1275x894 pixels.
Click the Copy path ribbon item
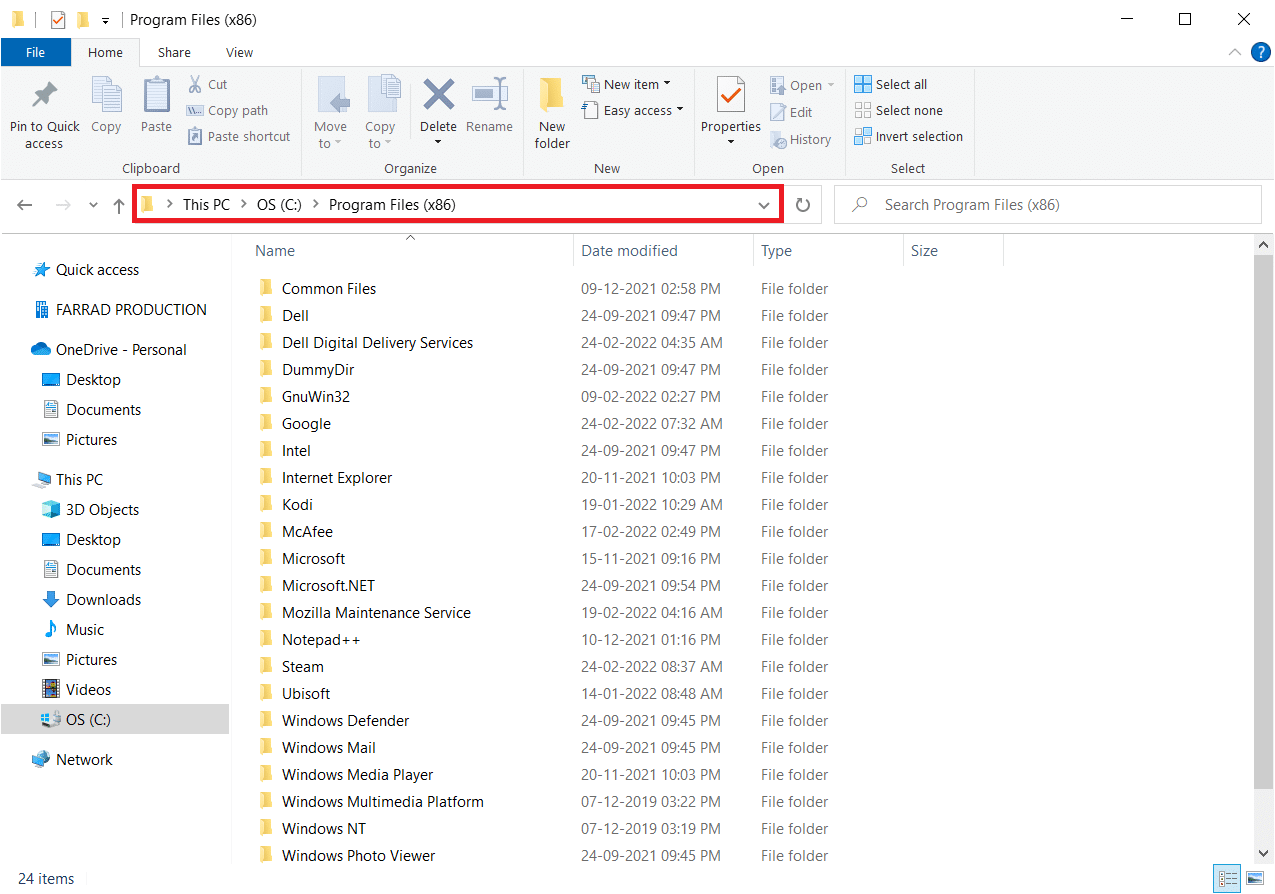227,111
